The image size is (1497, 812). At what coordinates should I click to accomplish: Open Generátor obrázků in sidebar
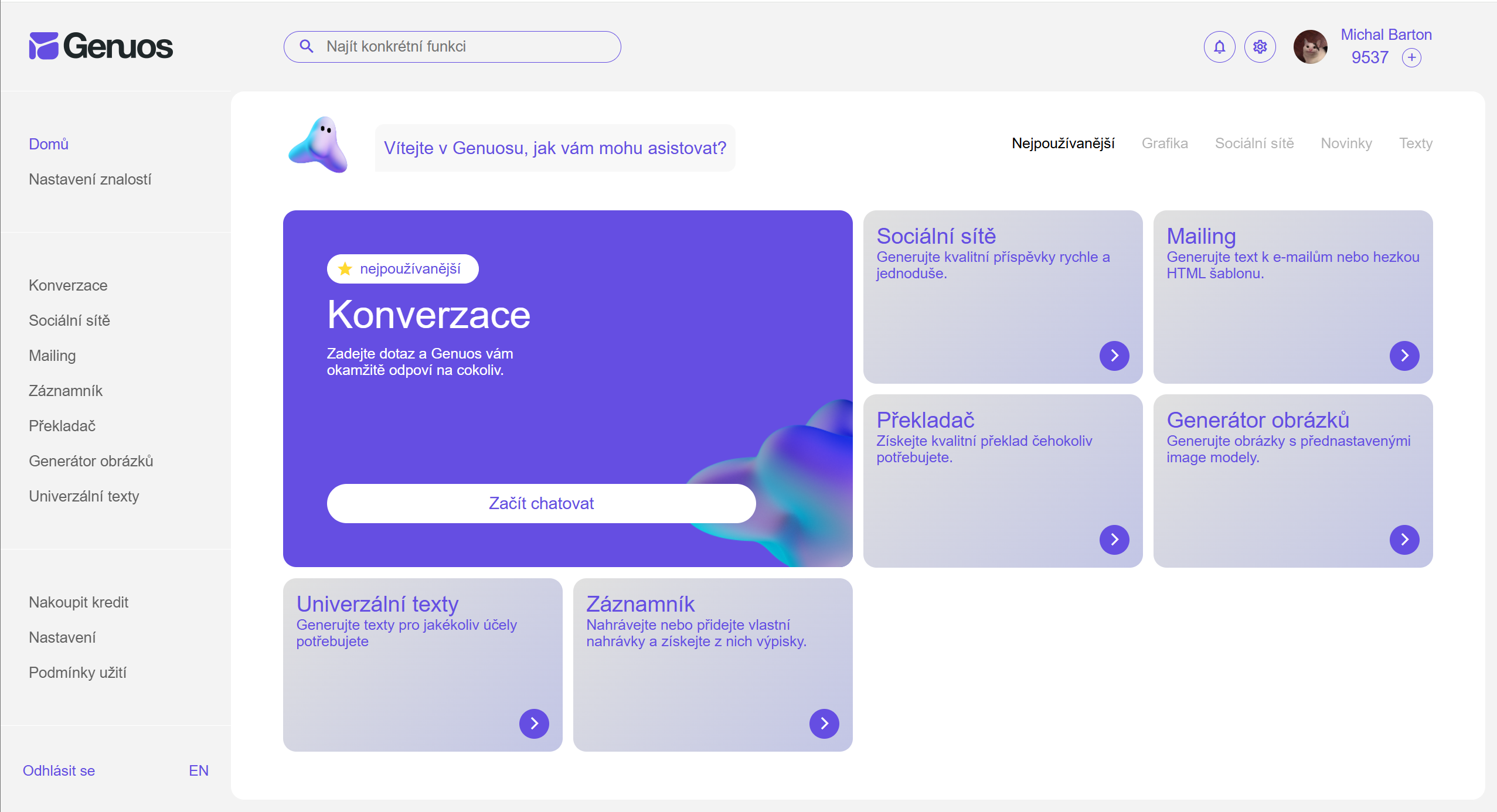91,461
